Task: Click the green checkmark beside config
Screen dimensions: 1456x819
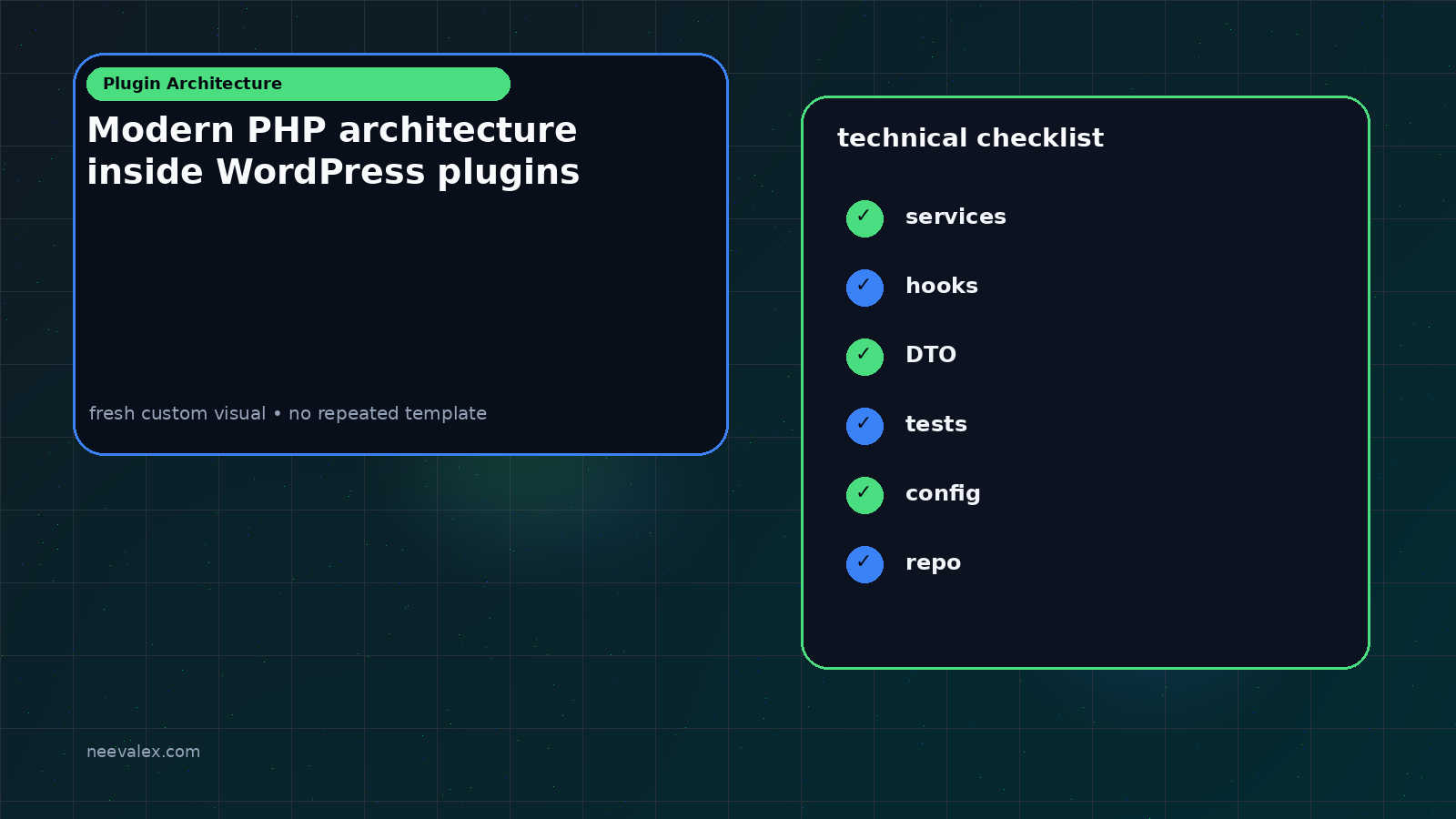Action: 864,495
